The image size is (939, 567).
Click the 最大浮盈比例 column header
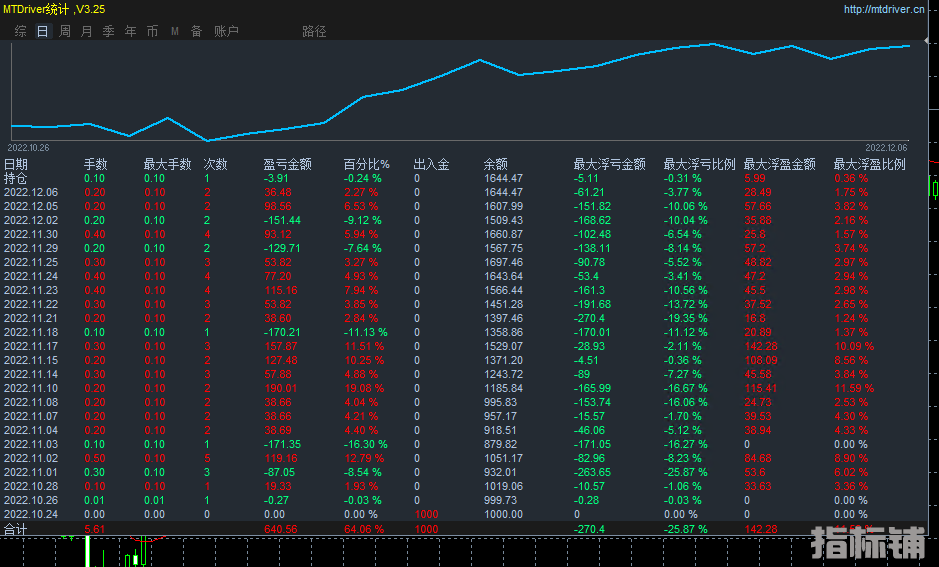pyautogui.click(x=870, y=164)
